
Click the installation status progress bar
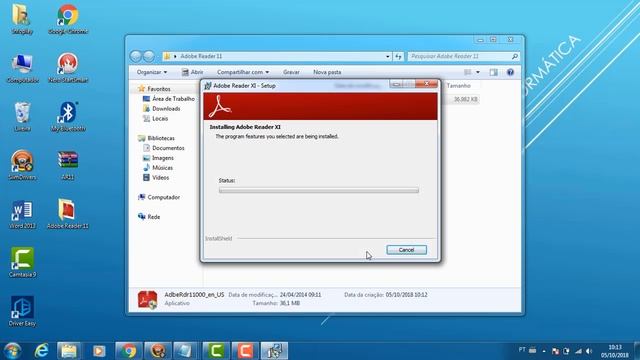tap(319, 190)
